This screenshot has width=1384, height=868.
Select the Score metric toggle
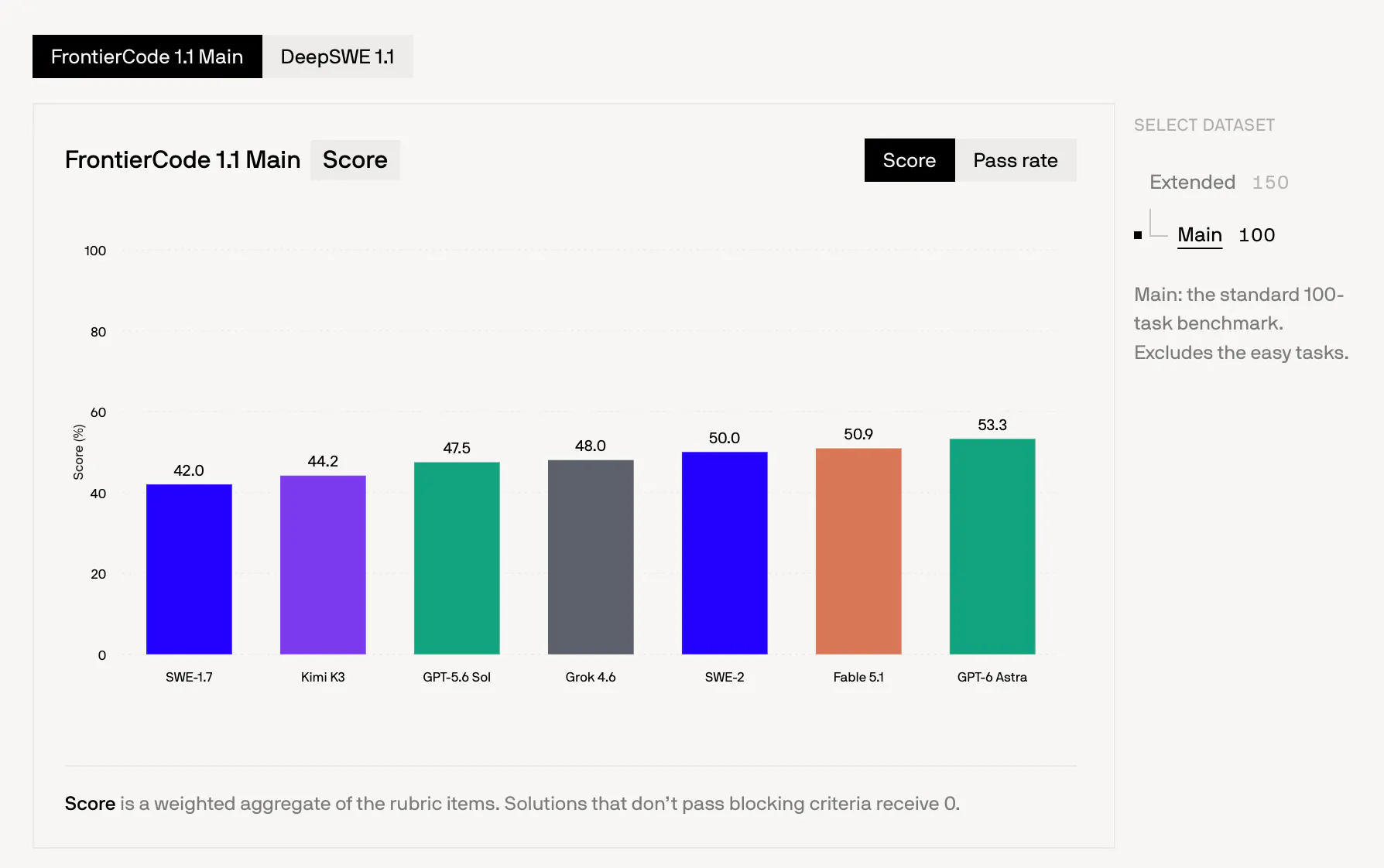coord(910,160)
